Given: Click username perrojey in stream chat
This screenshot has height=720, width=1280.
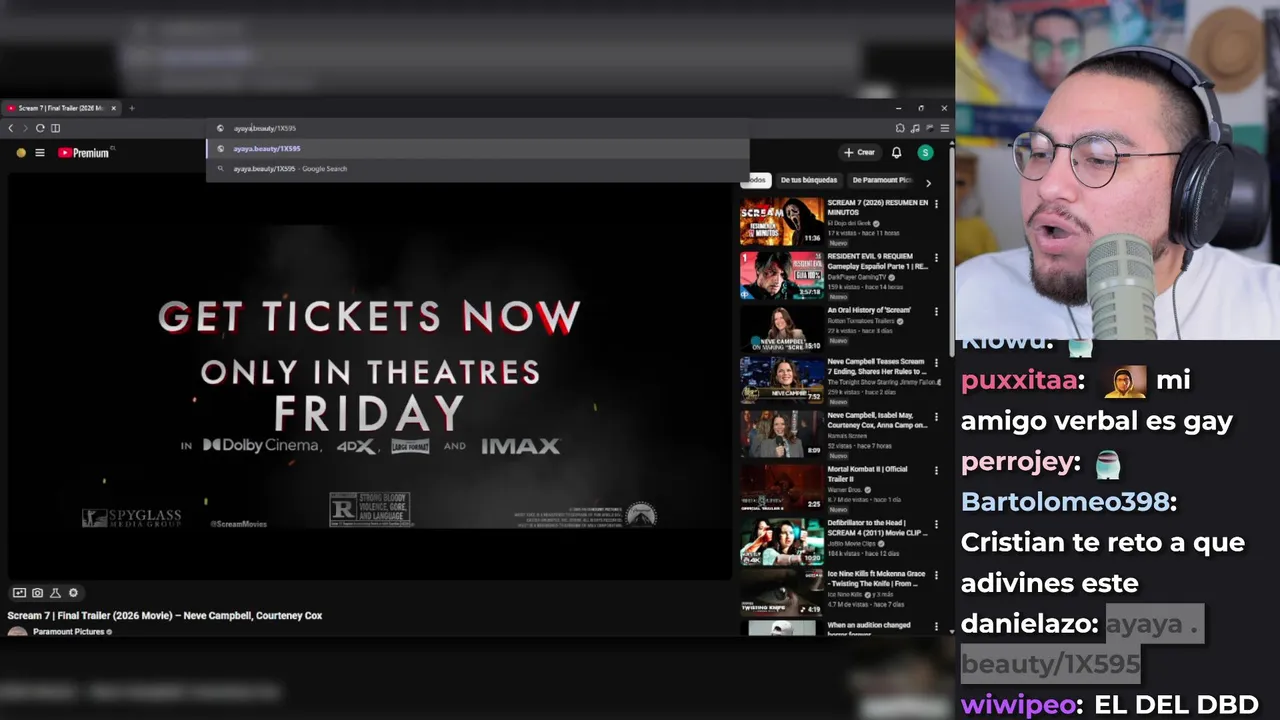Looking at the screenshot, I should pos(1017,462).
